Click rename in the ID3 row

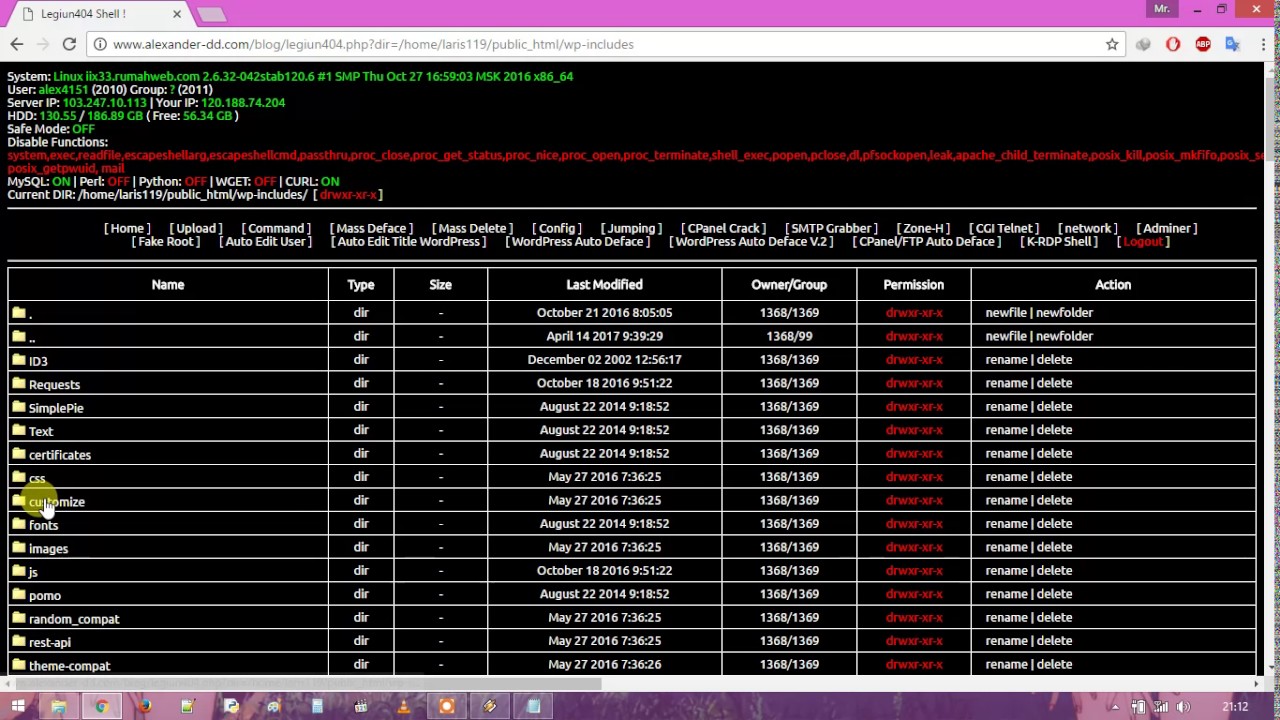tap(1006, 359)
